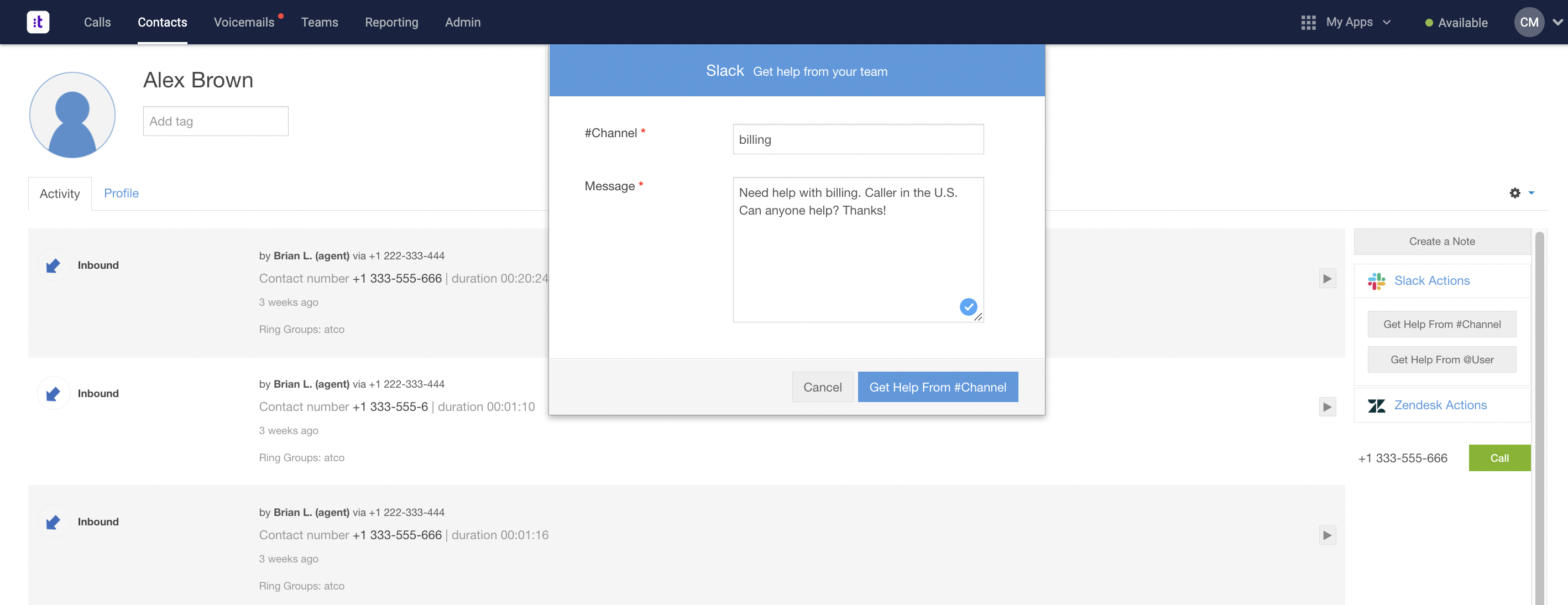Click the Slack logo icon in sidebar
This screenshot has height=605, width=1568.
coord(1376,280)
